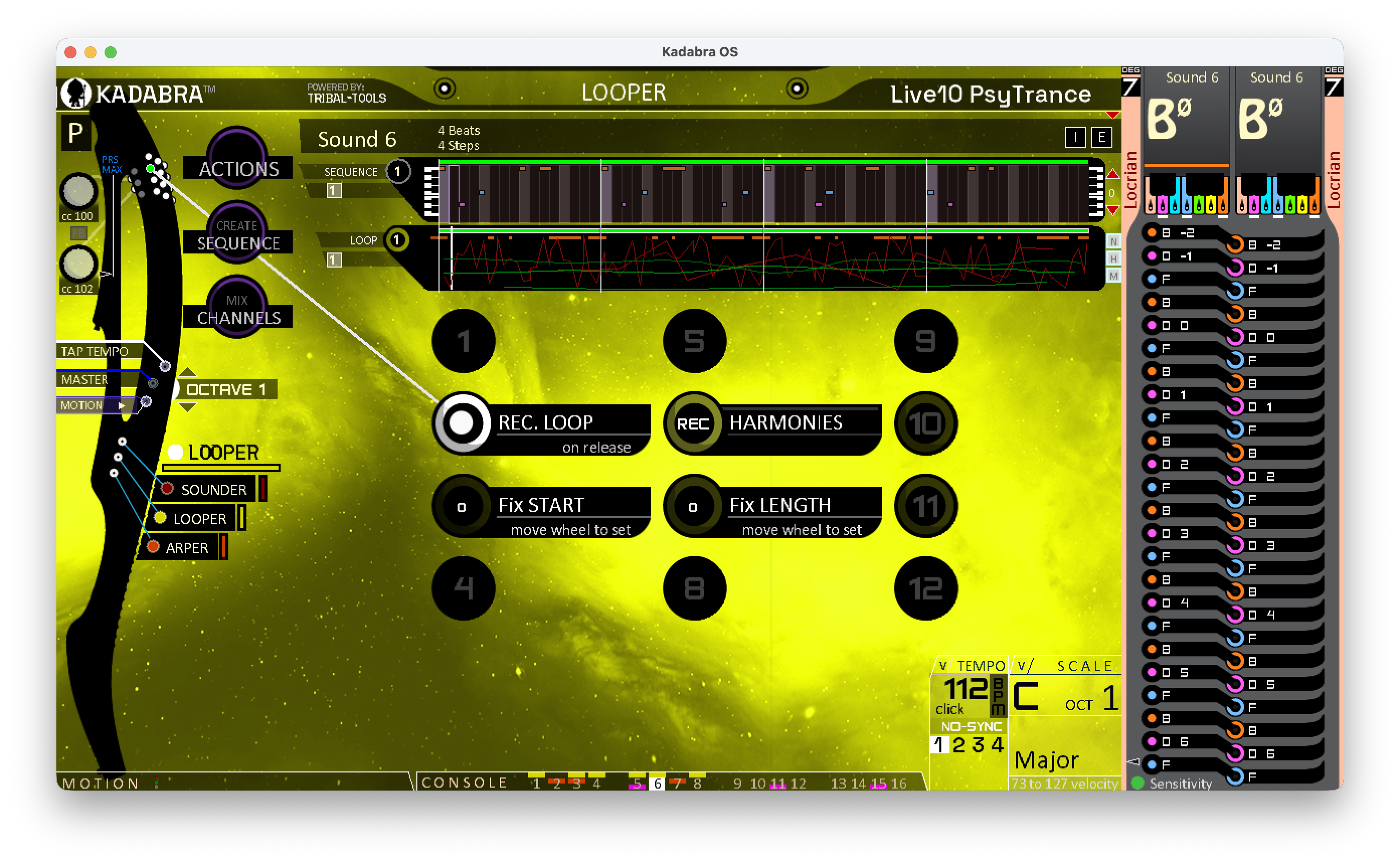Select console channel 5

[637, 783]
